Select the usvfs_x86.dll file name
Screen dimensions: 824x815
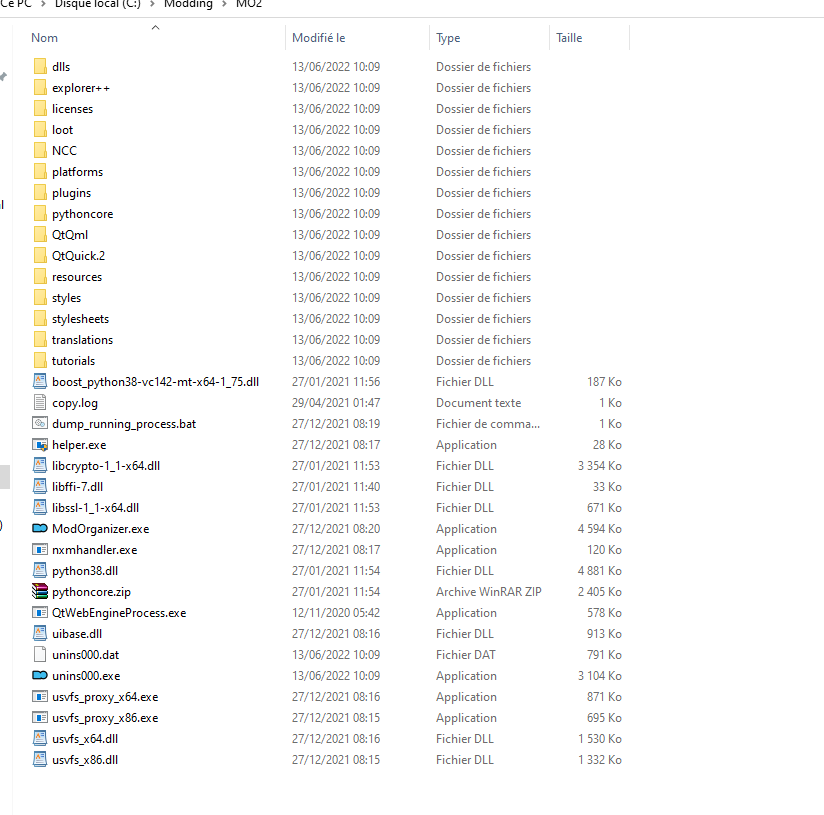pyautogui.click(x=85, y=760)
